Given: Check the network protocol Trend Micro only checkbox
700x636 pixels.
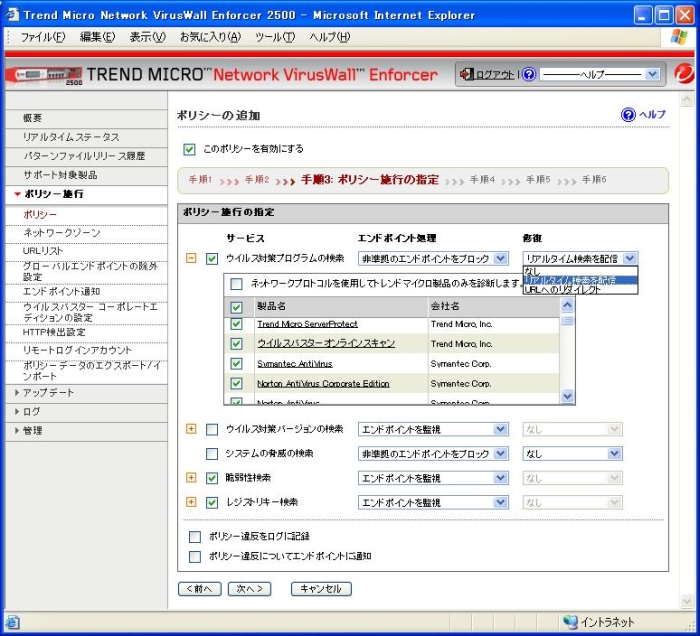Looking at the screenshot, I should (x=236, y=283).
